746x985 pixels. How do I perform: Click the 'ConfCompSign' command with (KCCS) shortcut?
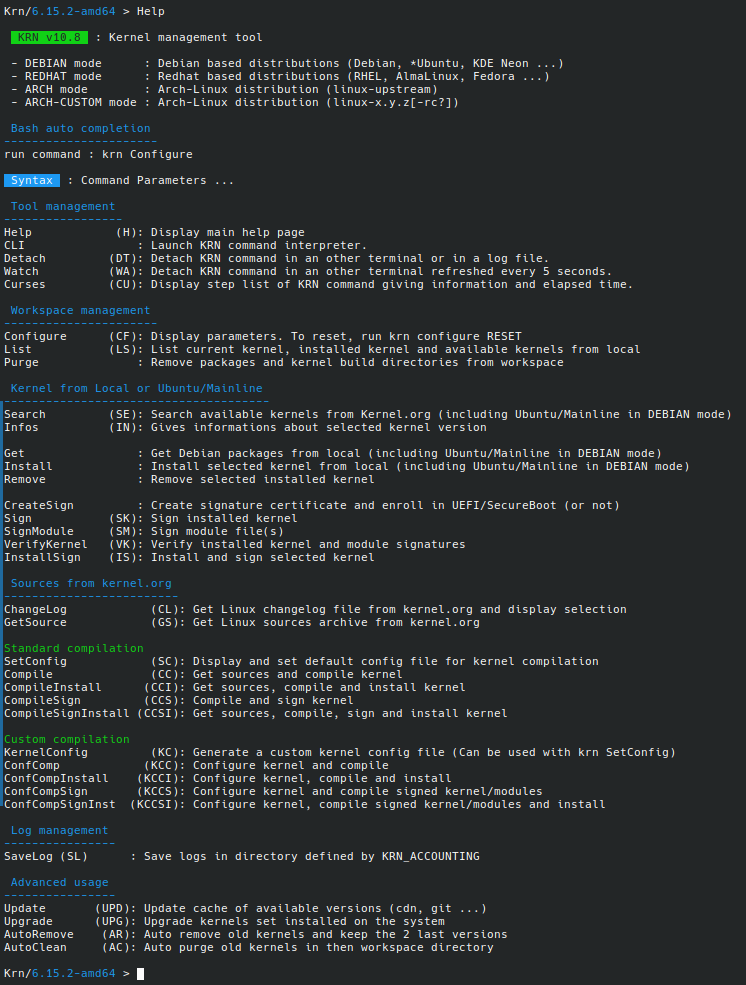[46, 792]
